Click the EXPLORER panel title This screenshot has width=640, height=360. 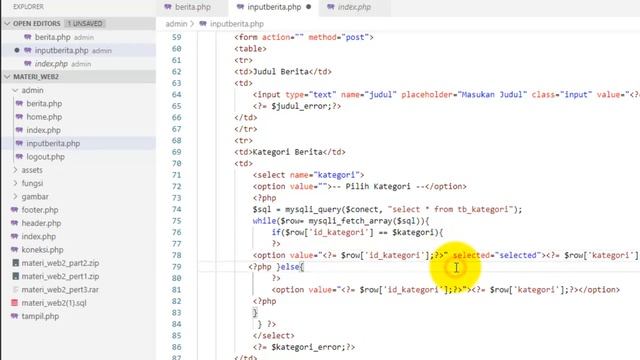(28, 7)
